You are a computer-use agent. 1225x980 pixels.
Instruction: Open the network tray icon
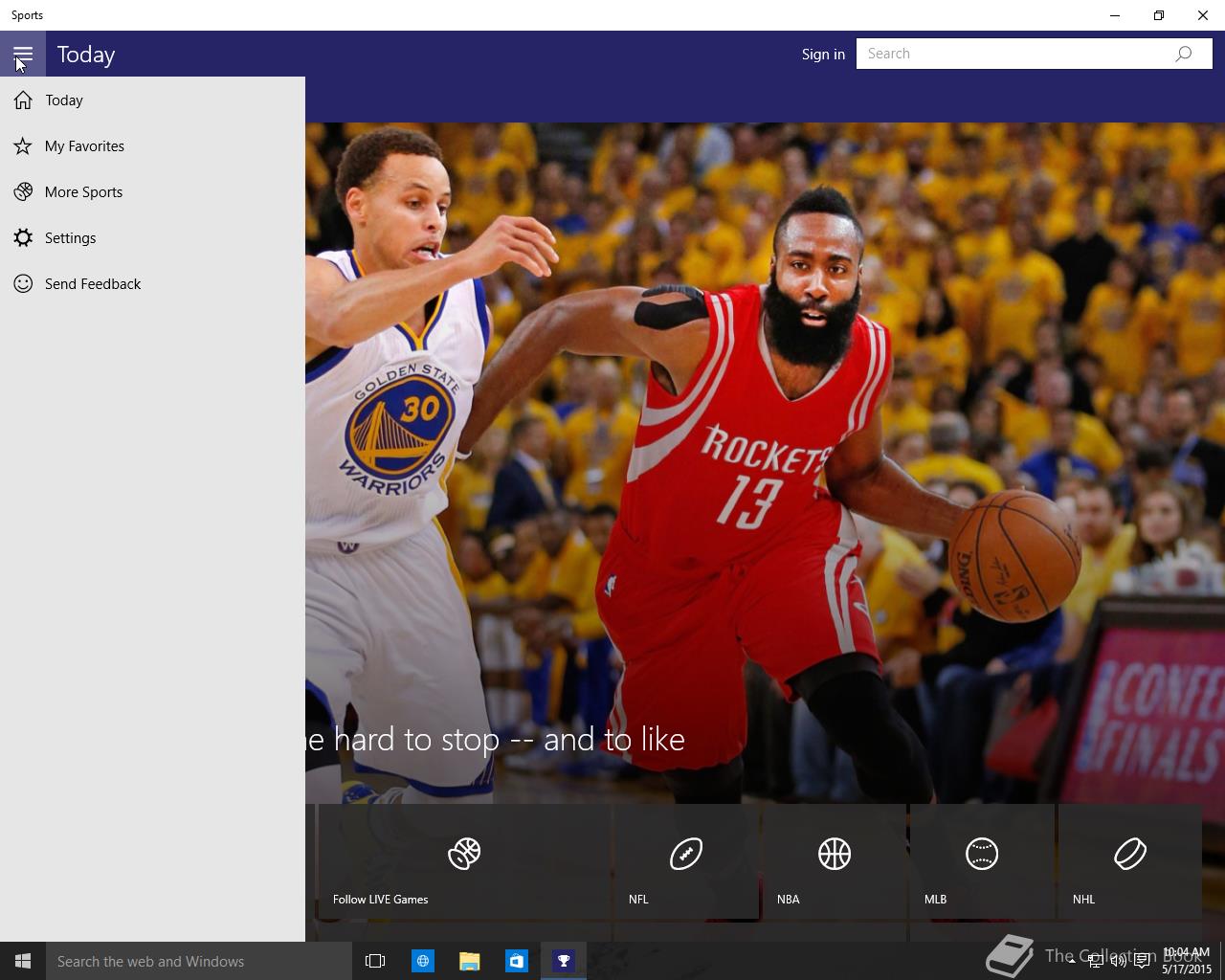click(x=1095, y=961)
